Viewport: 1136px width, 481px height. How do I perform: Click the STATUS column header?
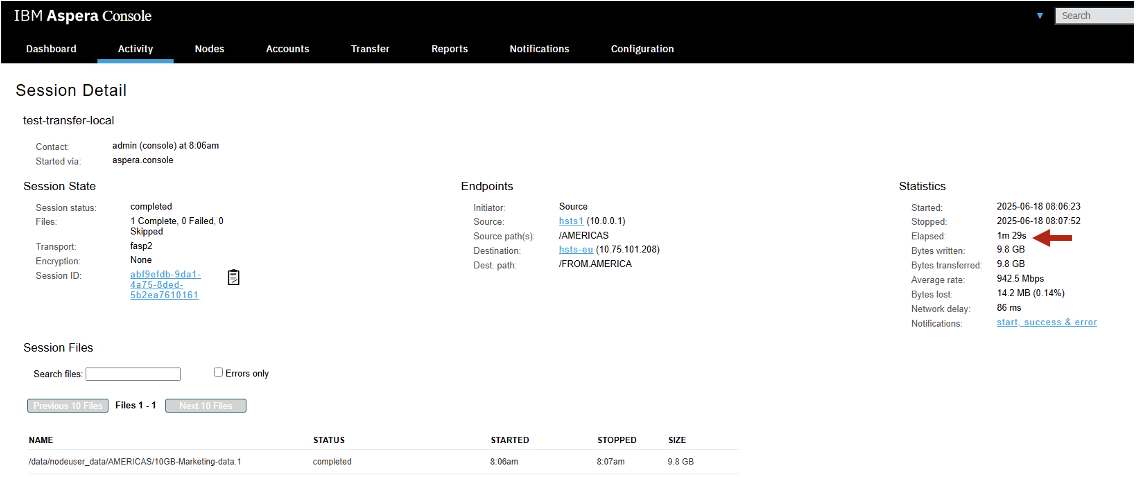pyautogui.click(x=328, y=440)
